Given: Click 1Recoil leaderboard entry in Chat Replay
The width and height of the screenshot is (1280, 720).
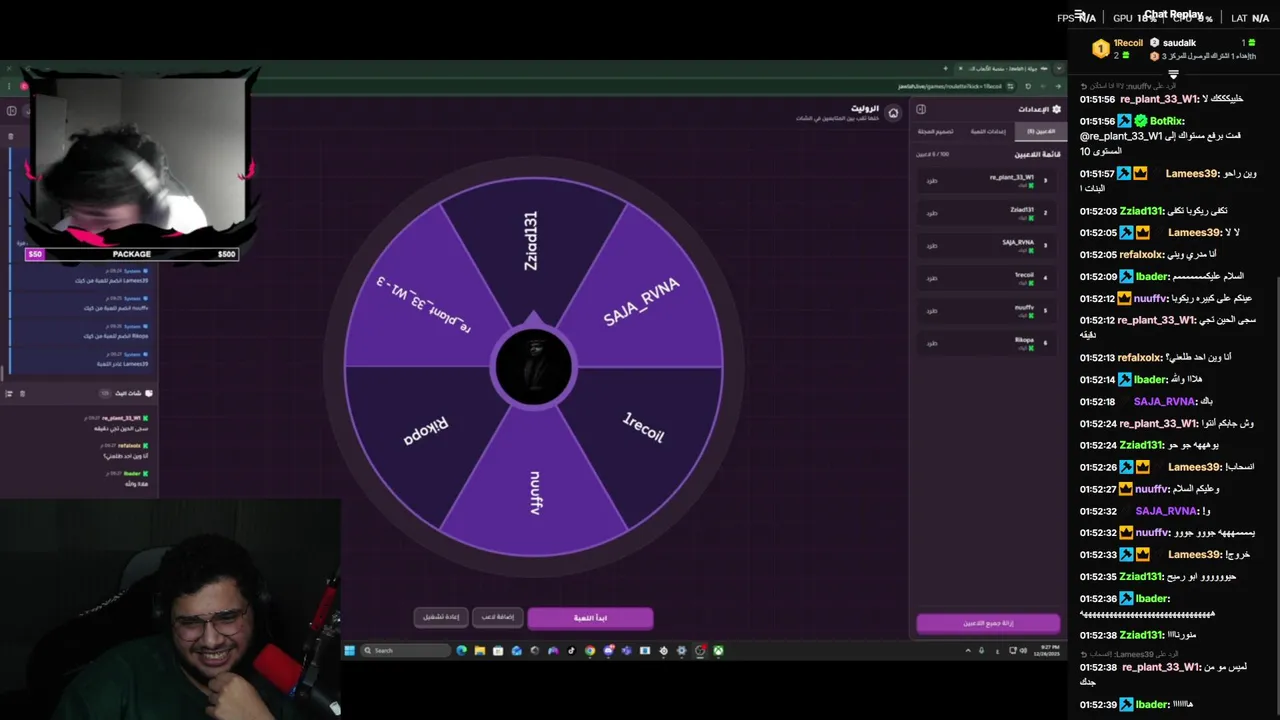Looking at the screenshot, I should (x=1117, y=48).
